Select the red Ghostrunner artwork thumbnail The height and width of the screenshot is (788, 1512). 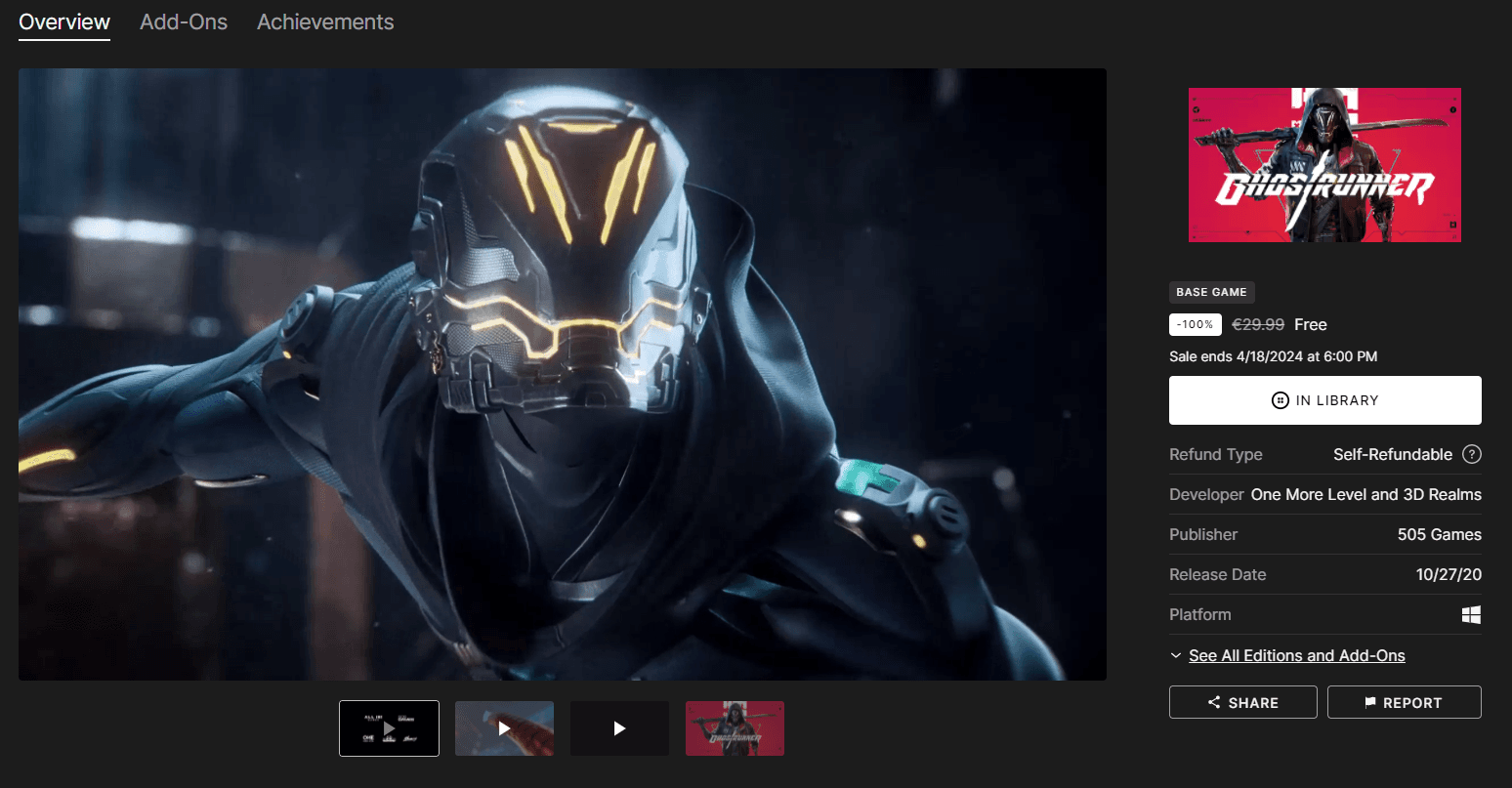coord(735,728)
